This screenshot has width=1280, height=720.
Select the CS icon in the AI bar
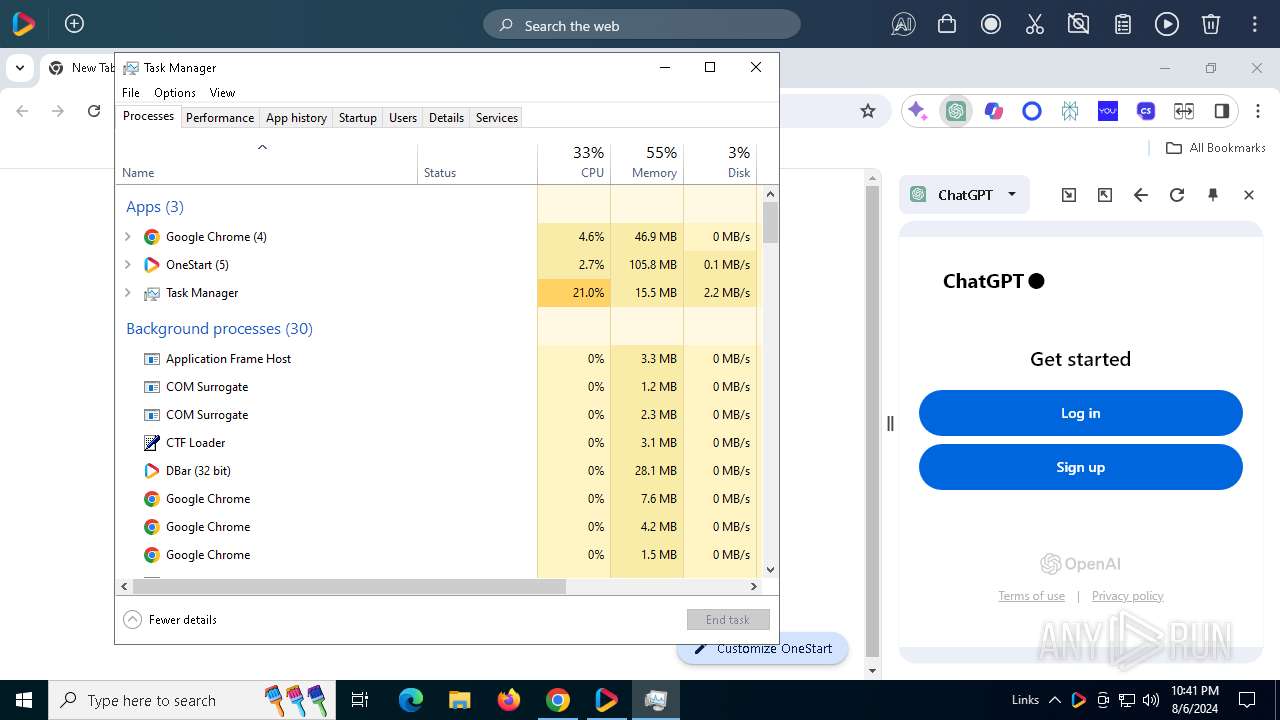tap(1146, 111)
